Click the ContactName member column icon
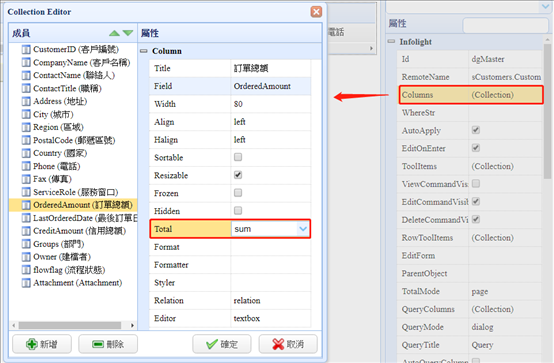This screenshot has height=363, width=554. [x=26, y=75]
